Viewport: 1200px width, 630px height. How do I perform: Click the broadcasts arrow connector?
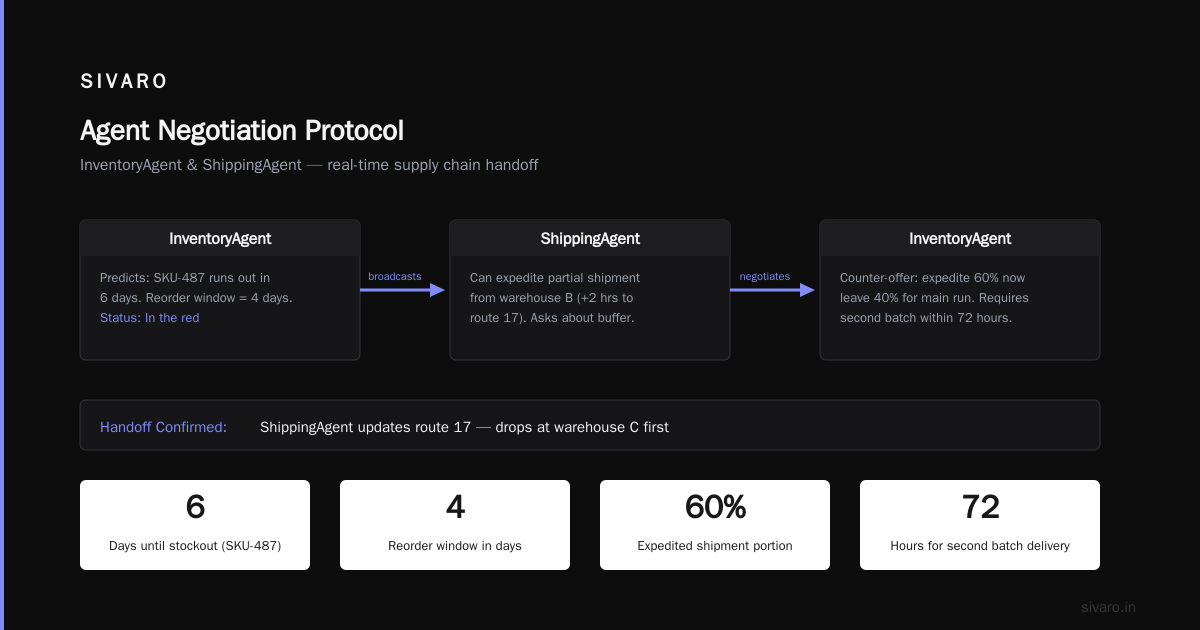click(x=402, y=290)
